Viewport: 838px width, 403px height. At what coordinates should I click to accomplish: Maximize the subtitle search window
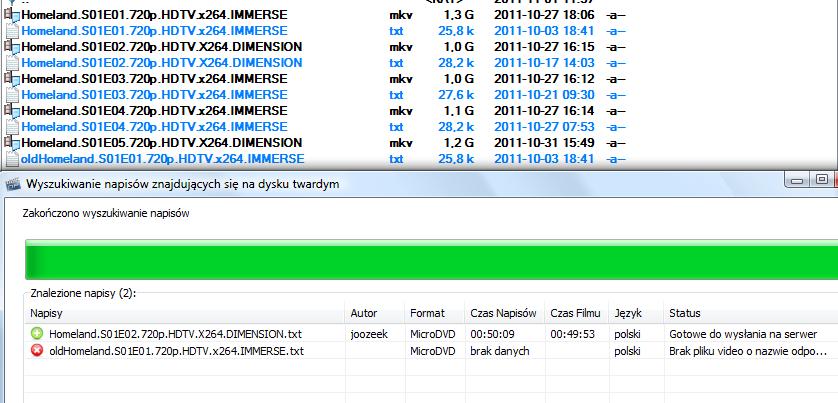click(822, 180)
